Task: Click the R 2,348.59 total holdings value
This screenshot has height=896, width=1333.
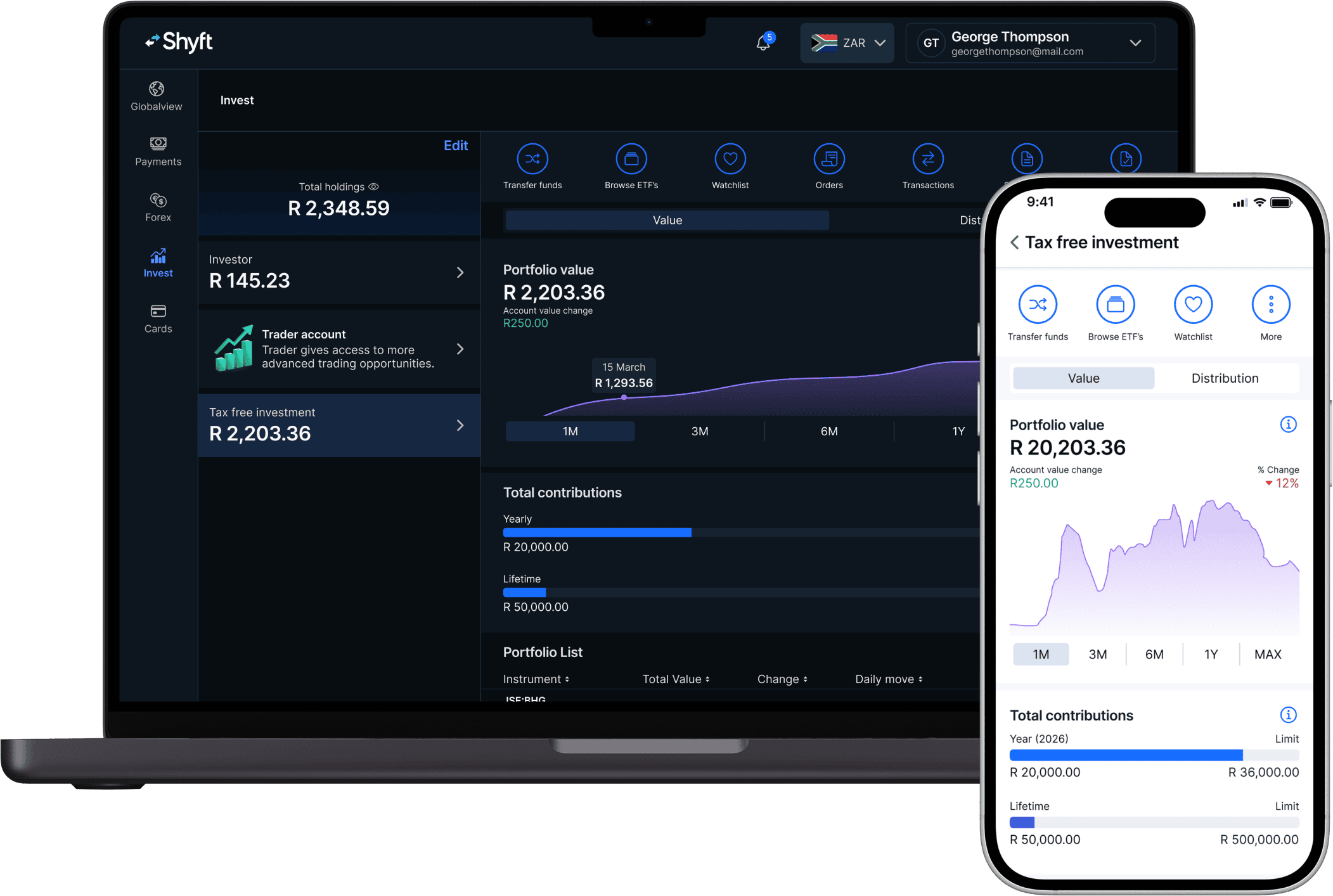Action: [338, 208]
